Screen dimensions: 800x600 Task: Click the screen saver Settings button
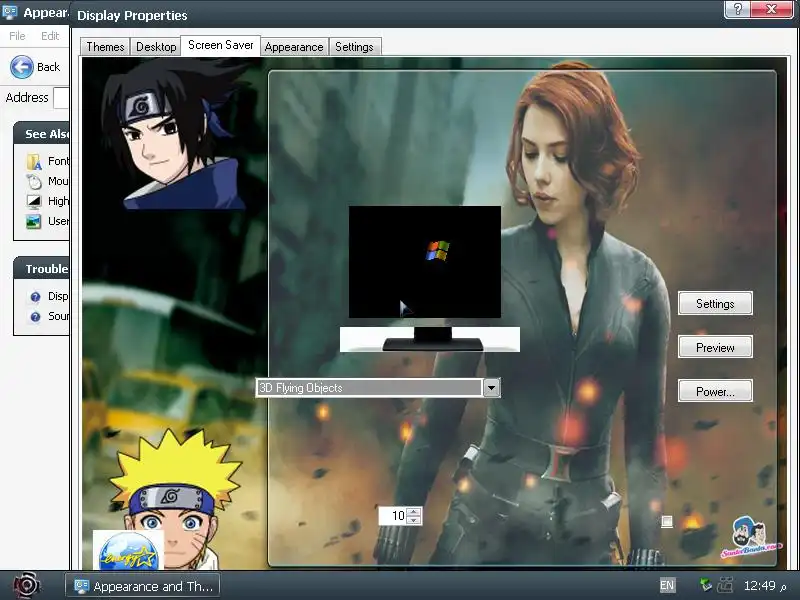pos(715,304)
